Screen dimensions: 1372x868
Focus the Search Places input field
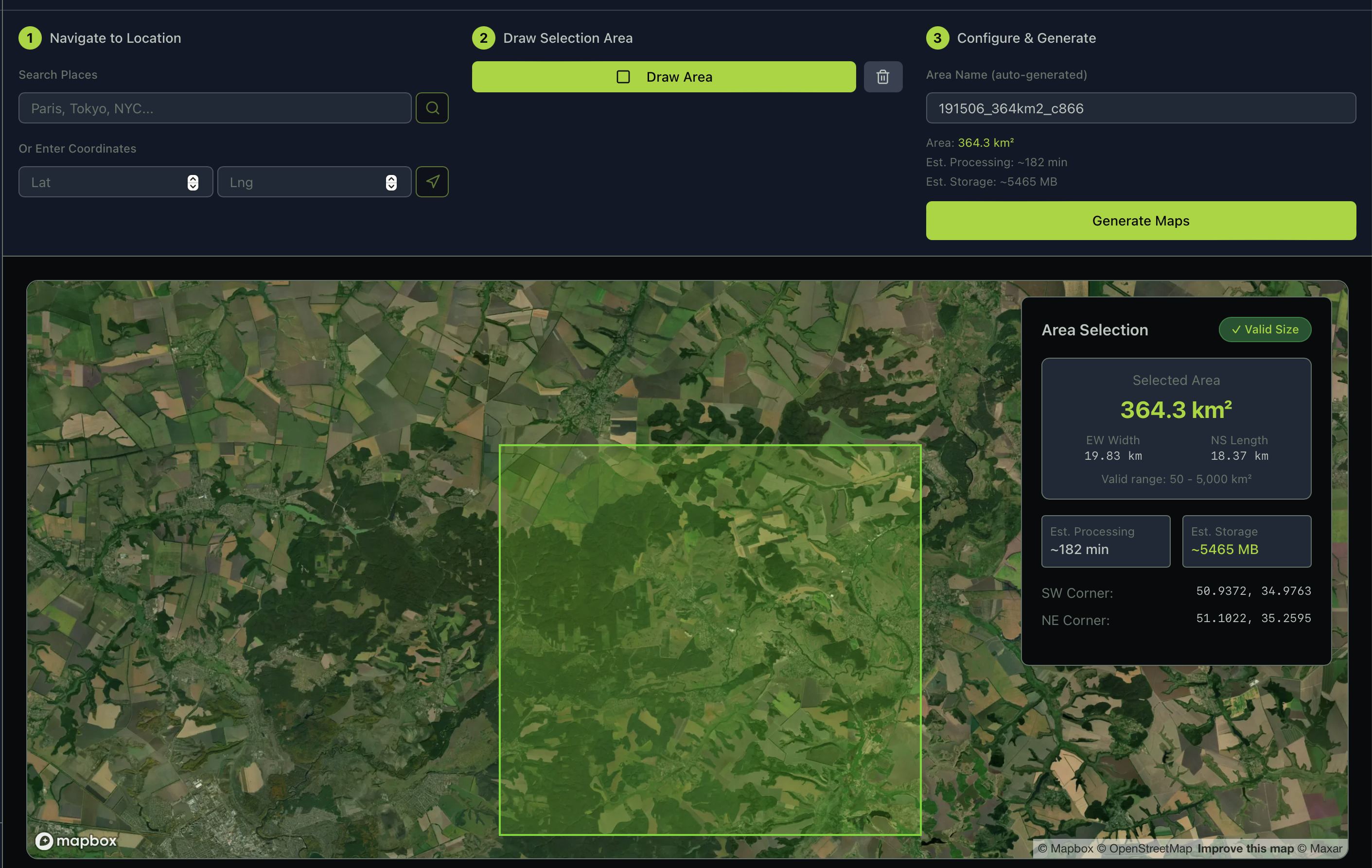(x=214, y=108)
